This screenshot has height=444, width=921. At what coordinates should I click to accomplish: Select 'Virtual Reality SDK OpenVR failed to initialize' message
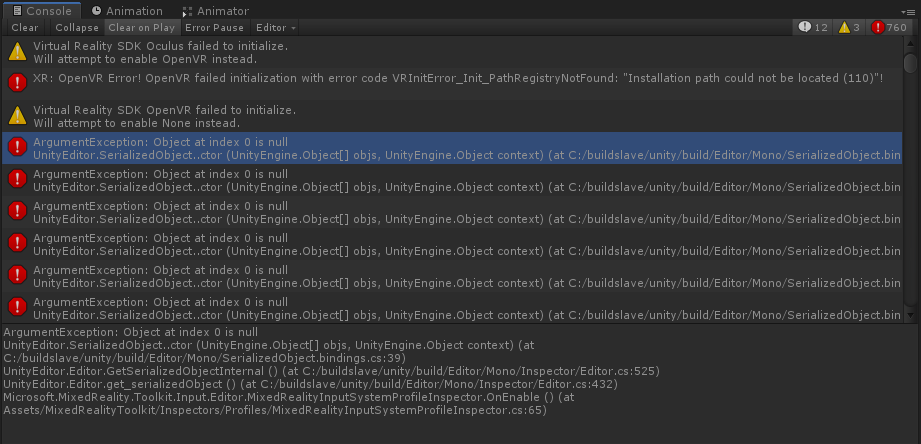coord(452,116)
